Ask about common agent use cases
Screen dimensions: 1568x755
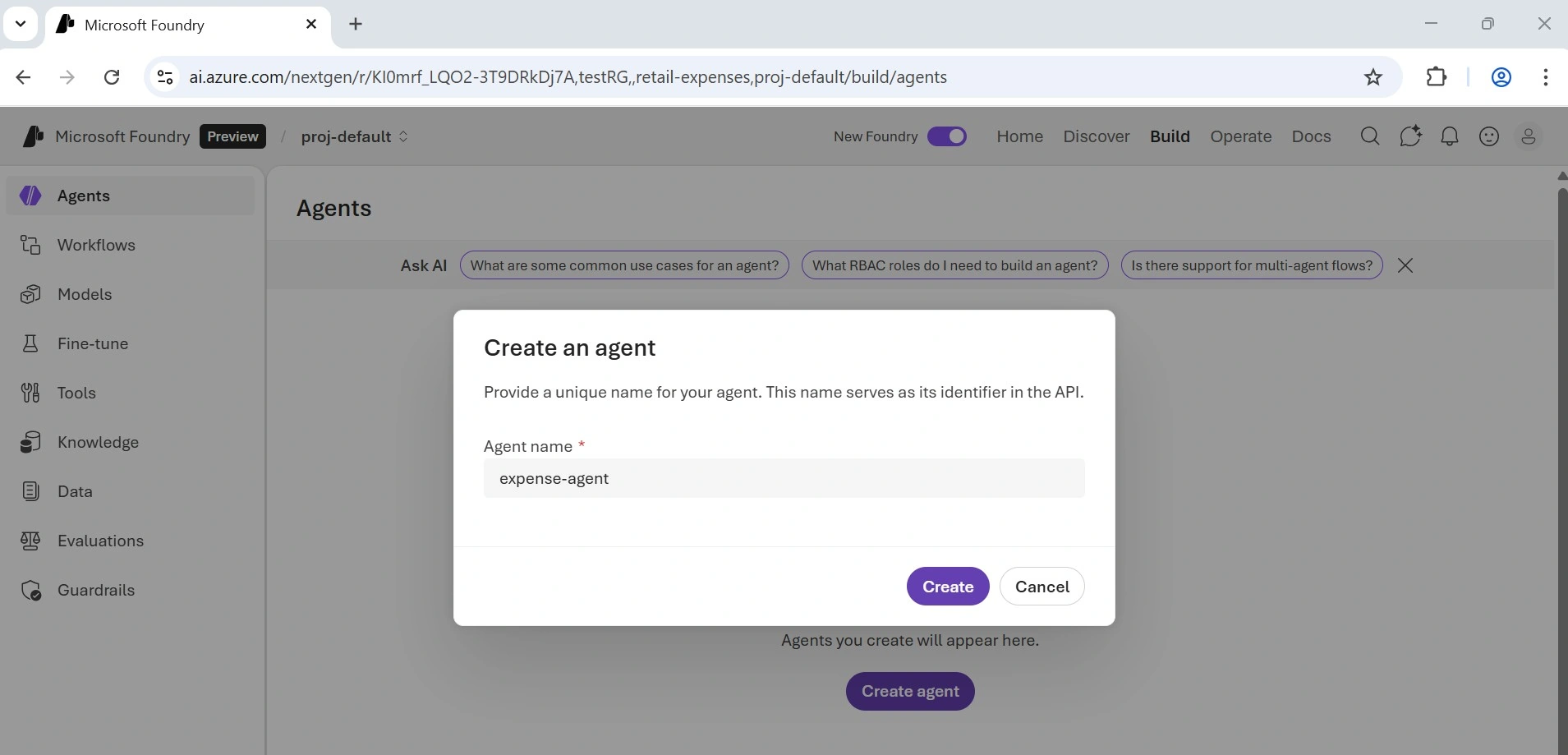click(x=624, y=265)
